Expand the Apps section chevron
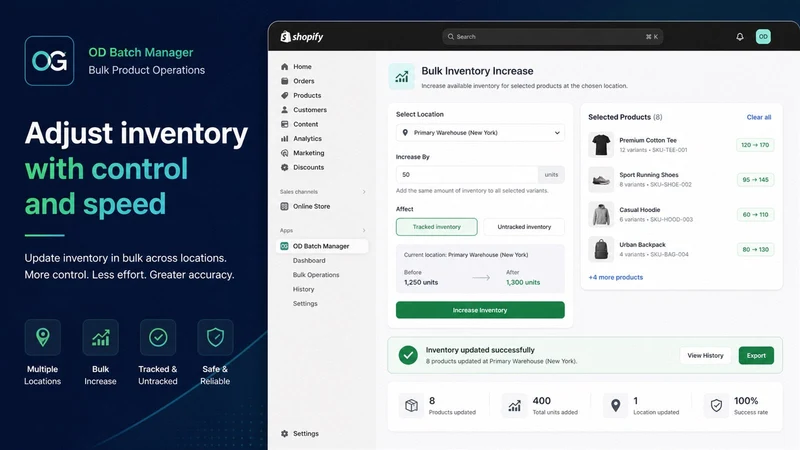 [x=364, y=231]
